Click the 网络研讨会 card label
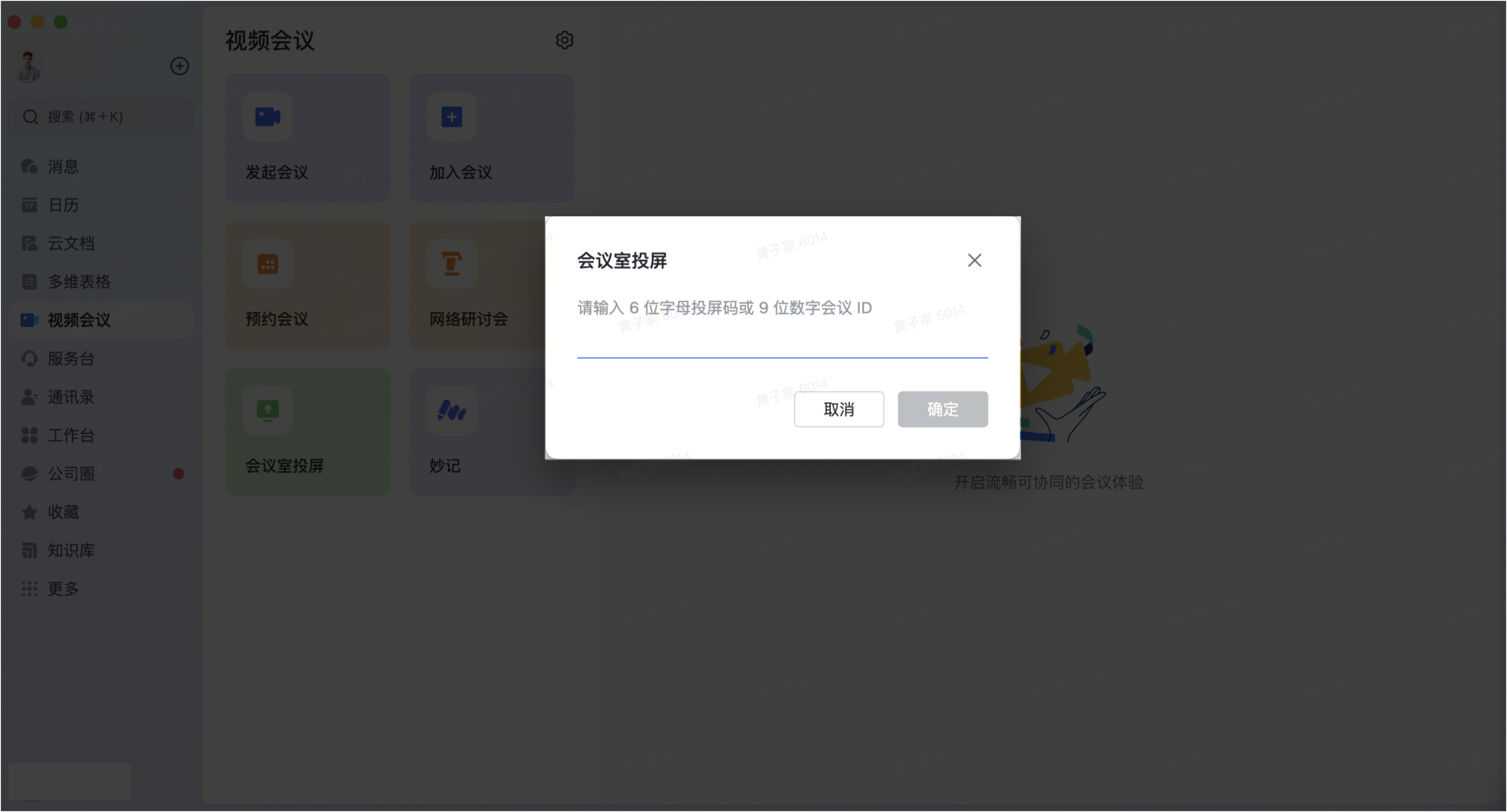 point(468,319)
